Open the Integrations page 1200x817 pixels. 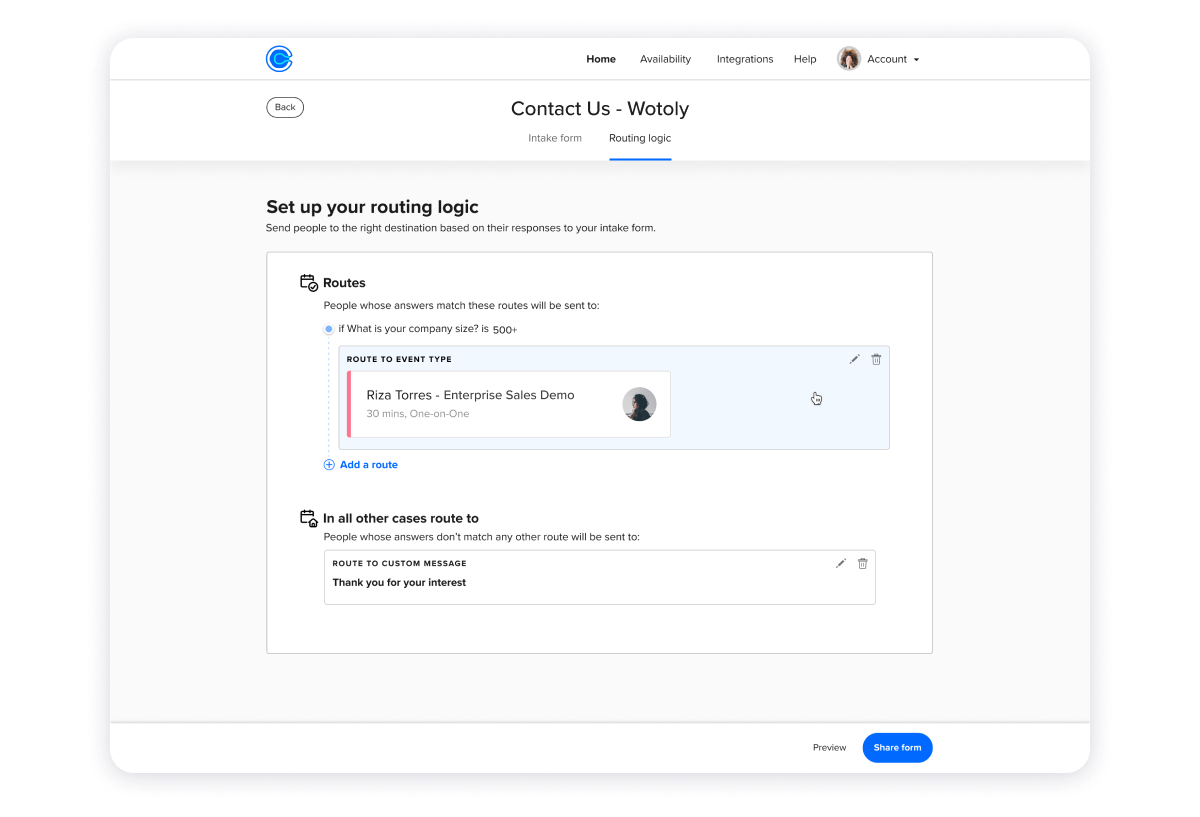[745, 59]
